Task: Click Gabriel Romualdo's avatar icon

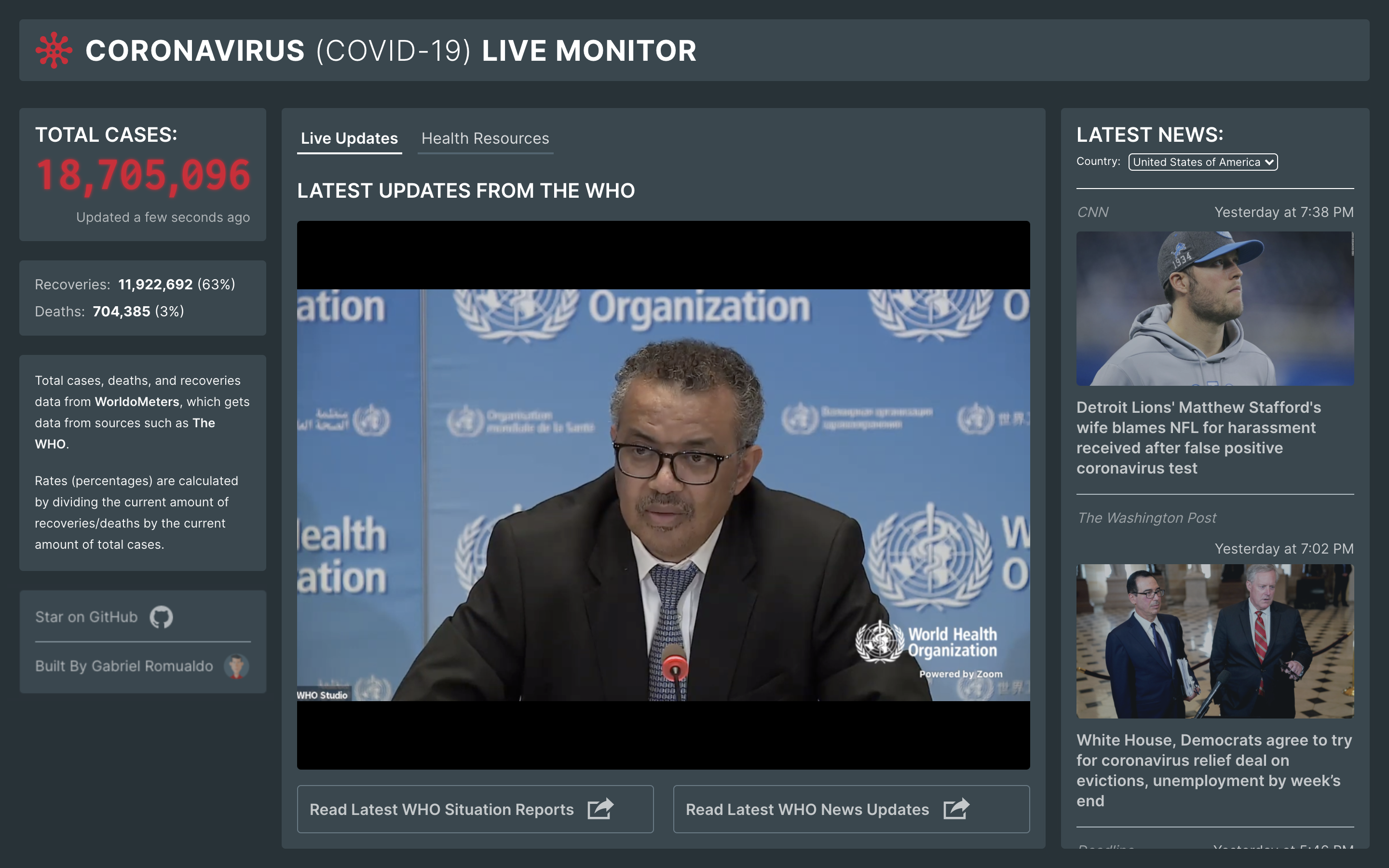Action: click(236, 666)
